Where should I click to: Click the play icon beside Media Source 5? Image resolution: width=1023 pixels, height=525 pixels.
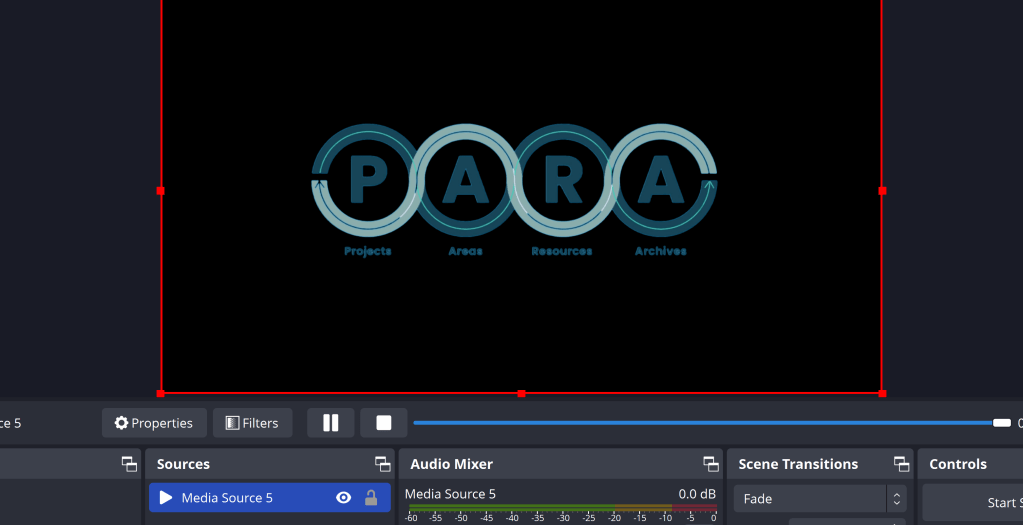[x=166, y=498]
